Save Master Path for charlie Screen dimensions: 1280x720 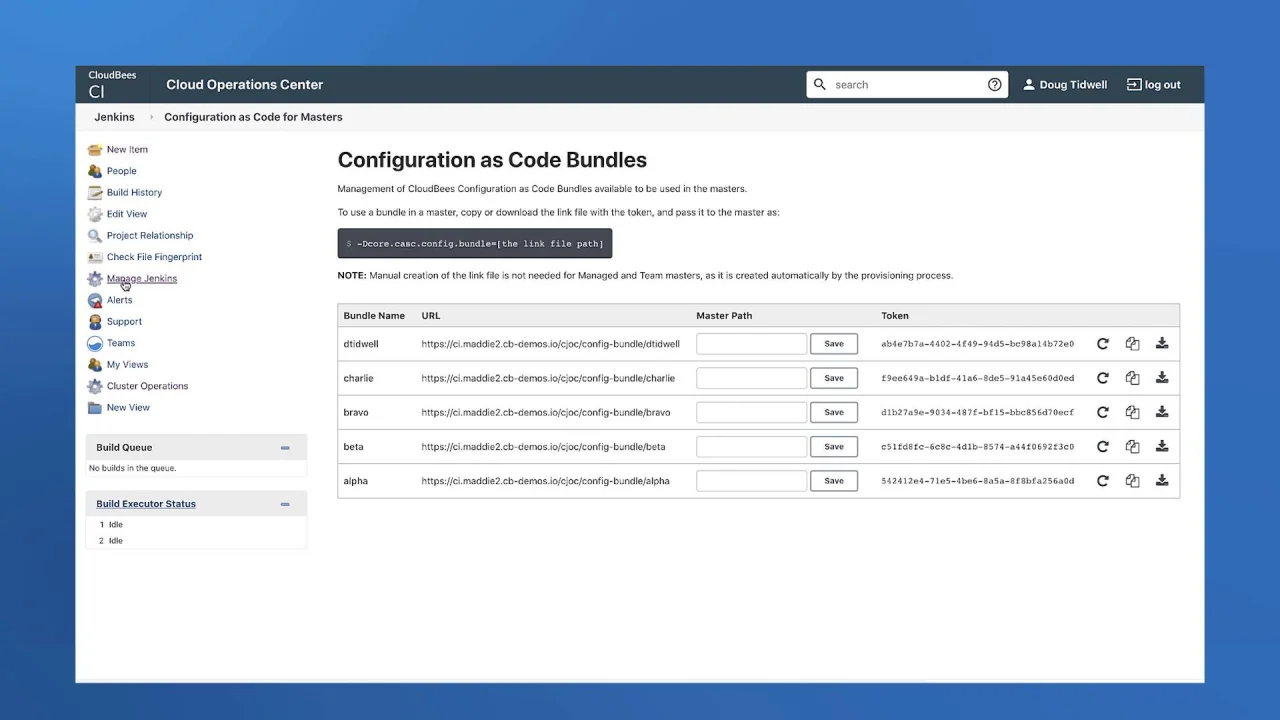point(834,378)
